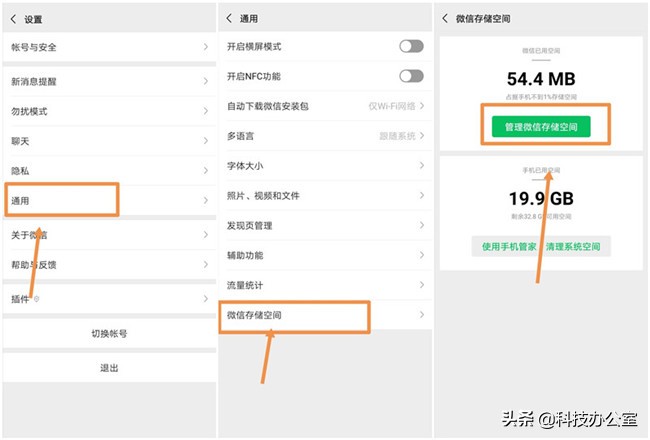Open 照片、视频和文件 setting
Image resolution: width=650 pixels, height=440 pixels.
(325, 196)
